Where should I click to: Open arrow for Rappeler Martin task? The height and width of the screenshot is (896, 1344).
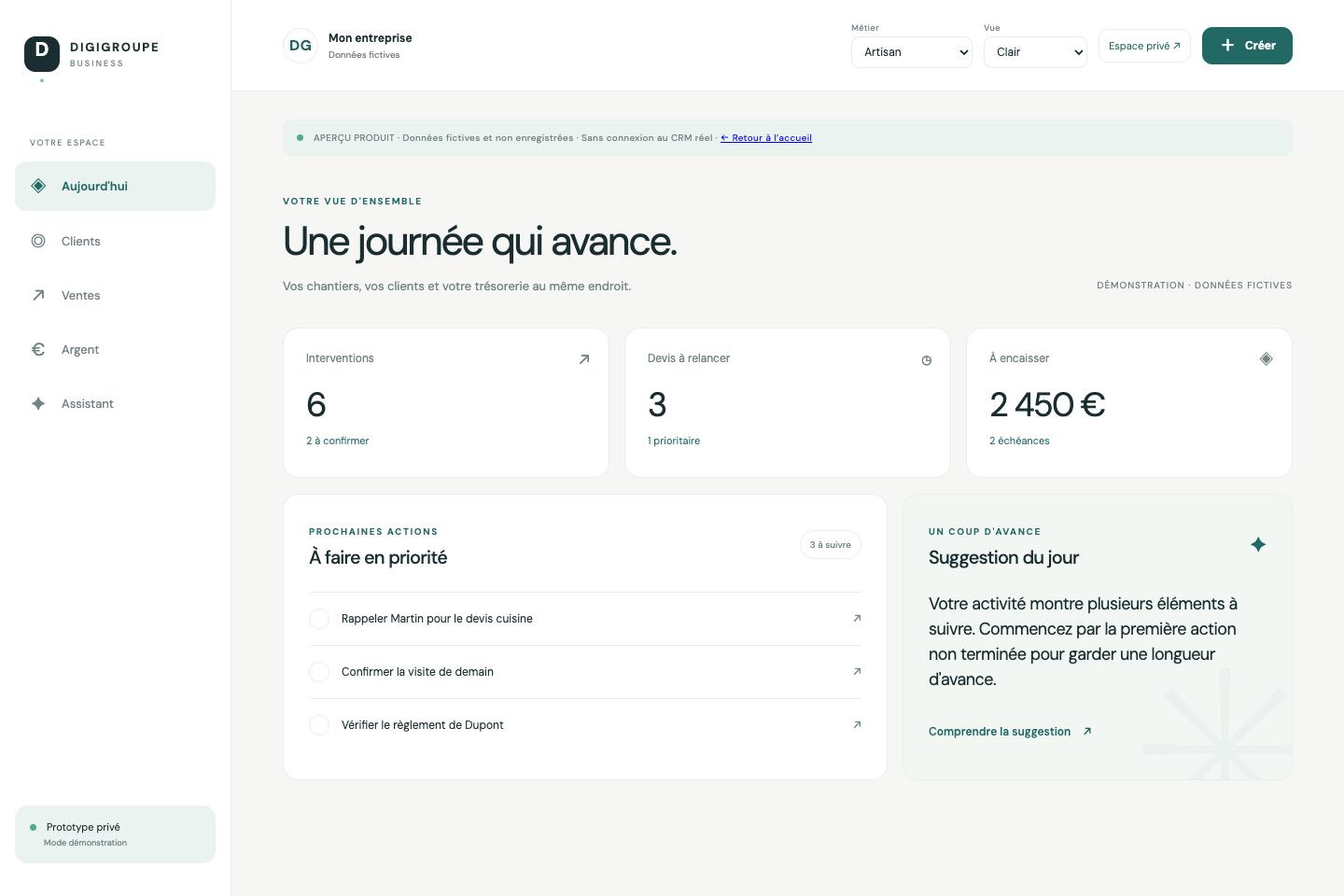click(857, 618)
